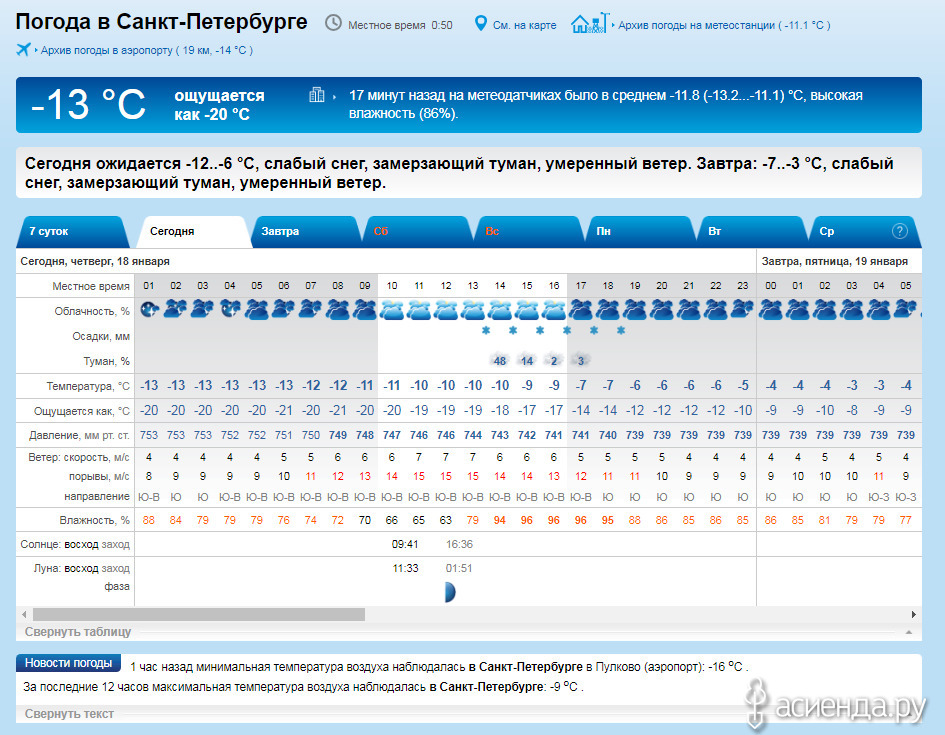945x735 pixels.
Task: Click the snowflake under hour 14
Action: coord(486,330)
